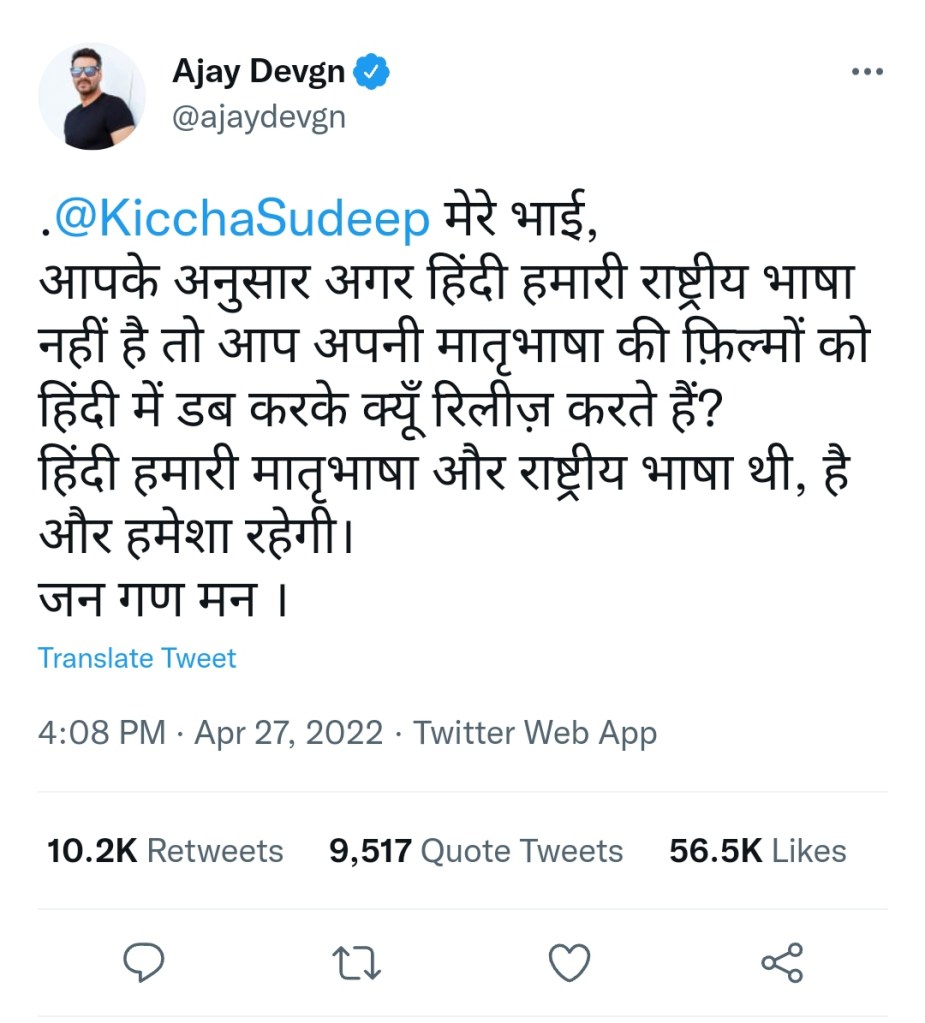Screen dimensions: 925x1023
Task: Reply to the tweet via speech bubble
Action: tap(143, 962)
